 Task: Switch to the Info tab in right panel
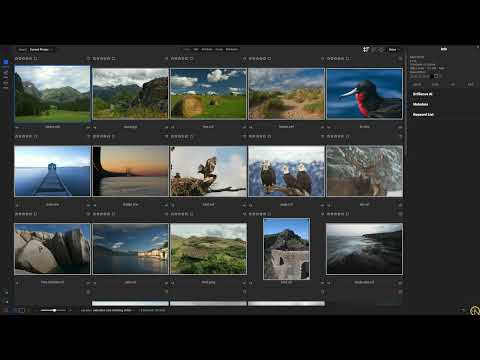pyautogui.click(x=444, y=49)
